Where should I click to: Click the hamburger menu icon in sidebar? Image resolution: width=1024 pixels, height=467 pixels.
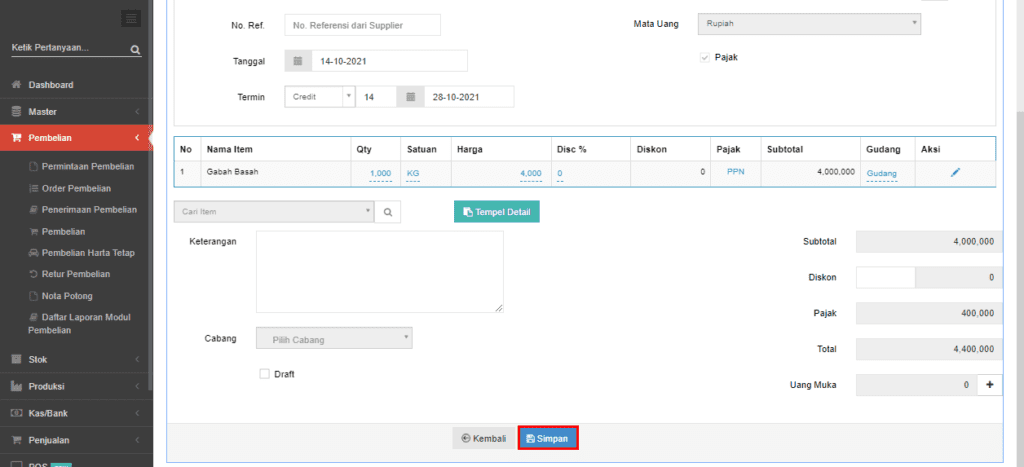(131, 18)
